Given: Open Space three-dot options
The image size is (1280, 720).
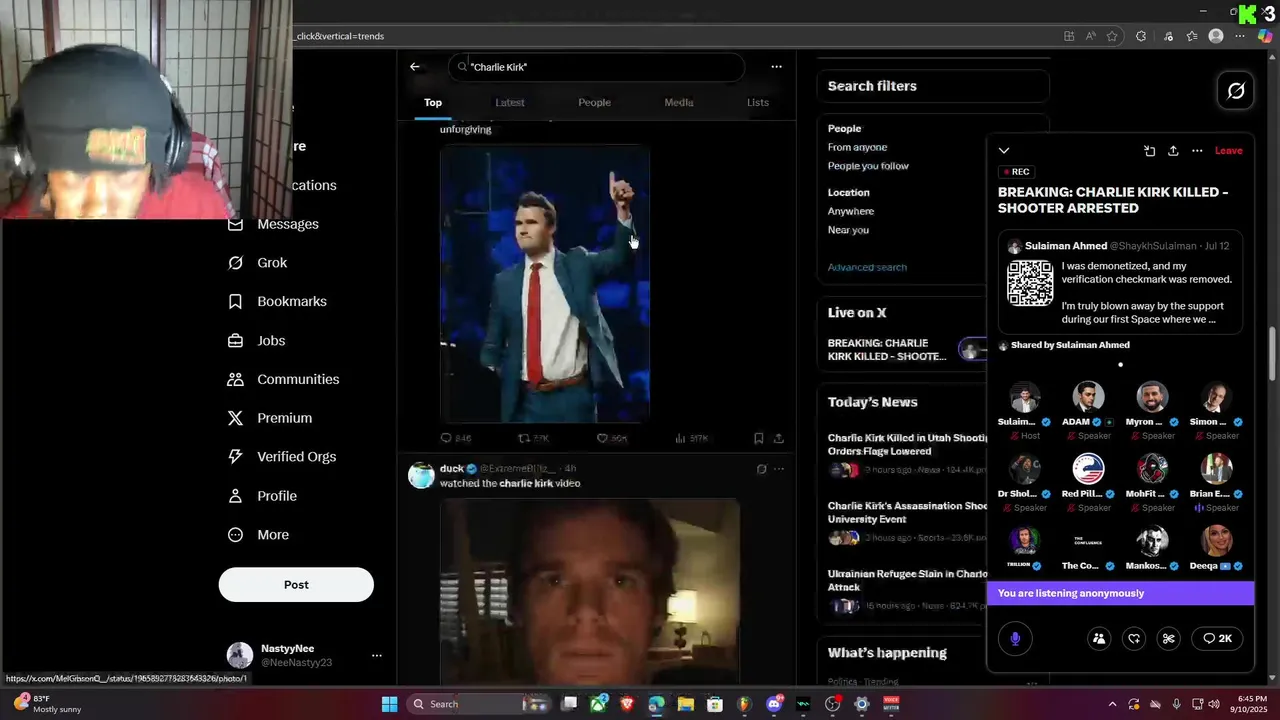Looking at the screenshot, I should 1197,151.
